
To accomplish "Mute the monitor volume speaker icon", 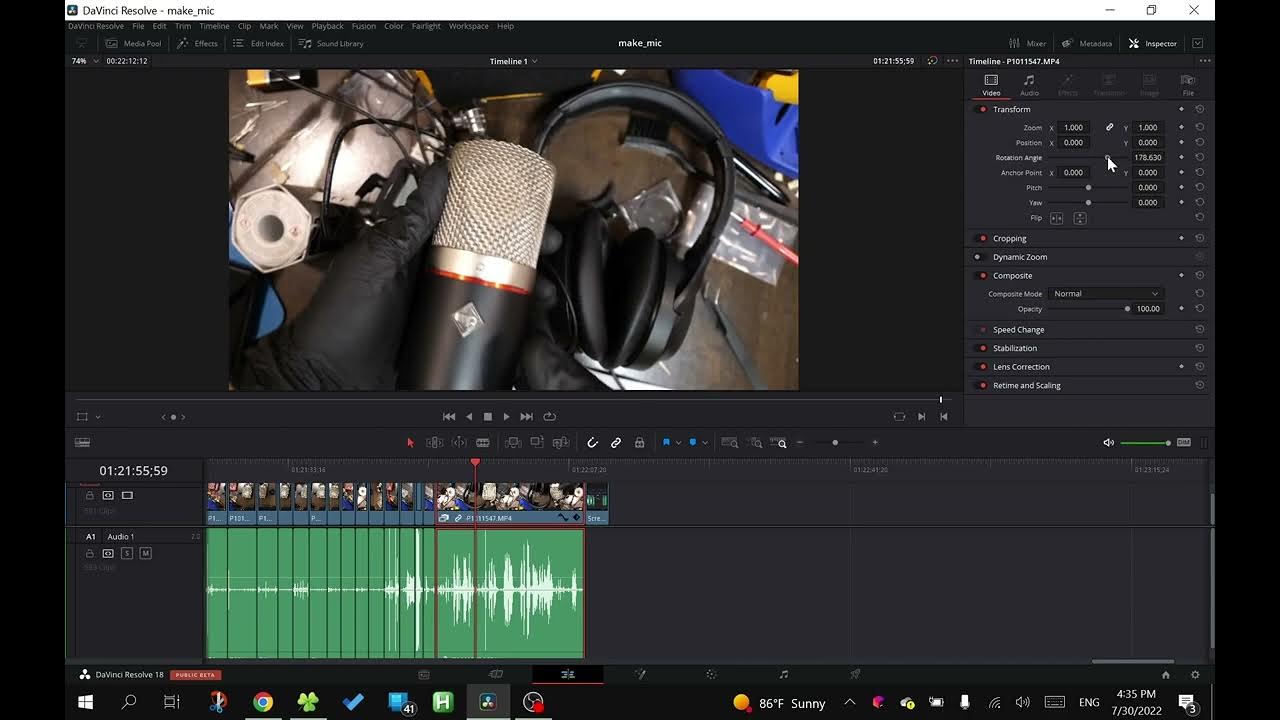I will tap(1108, 442).
